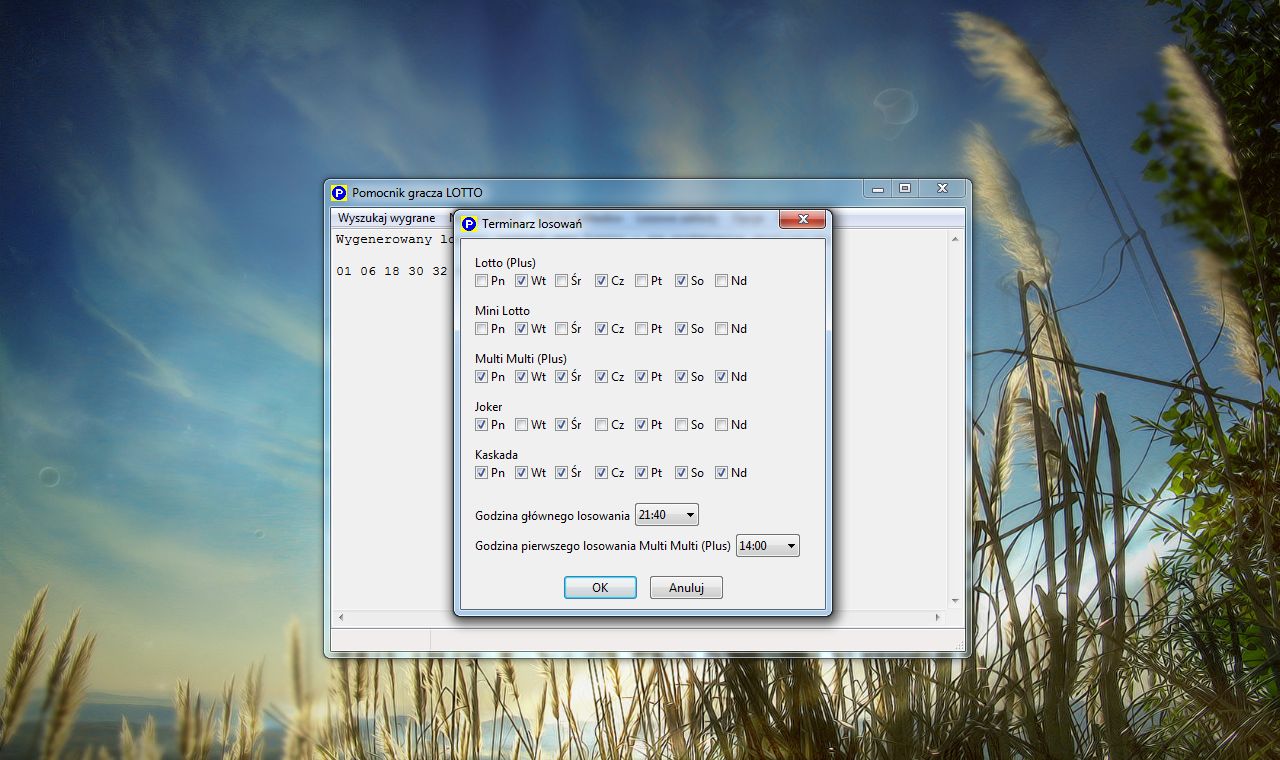Uncheck Pn under Multi Multi (Plus)

[482, 377]
